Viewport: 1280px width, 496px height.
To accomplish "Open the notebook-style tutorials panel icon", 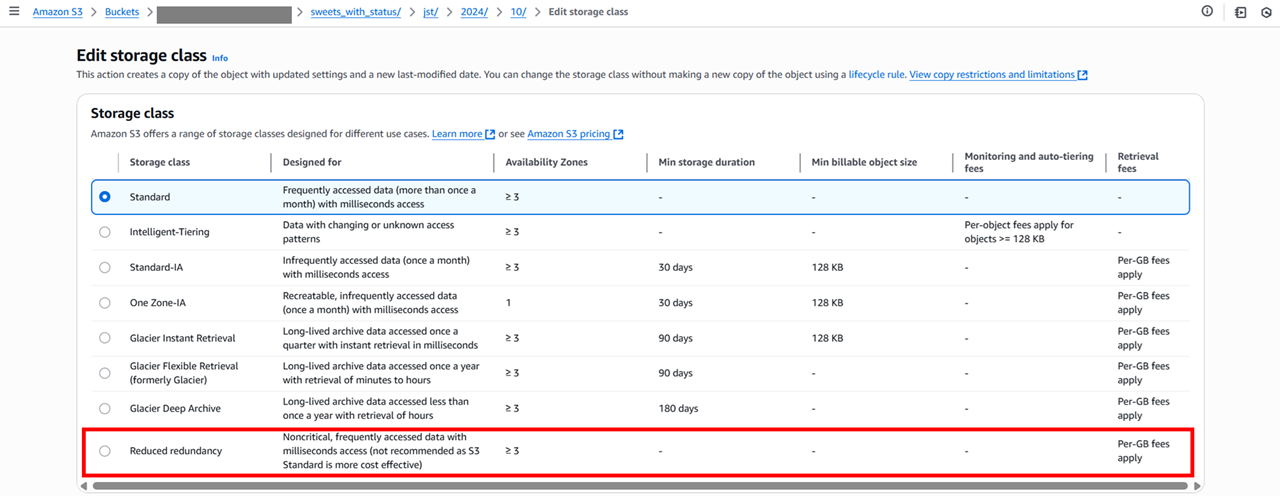I will pos(1240,12).
